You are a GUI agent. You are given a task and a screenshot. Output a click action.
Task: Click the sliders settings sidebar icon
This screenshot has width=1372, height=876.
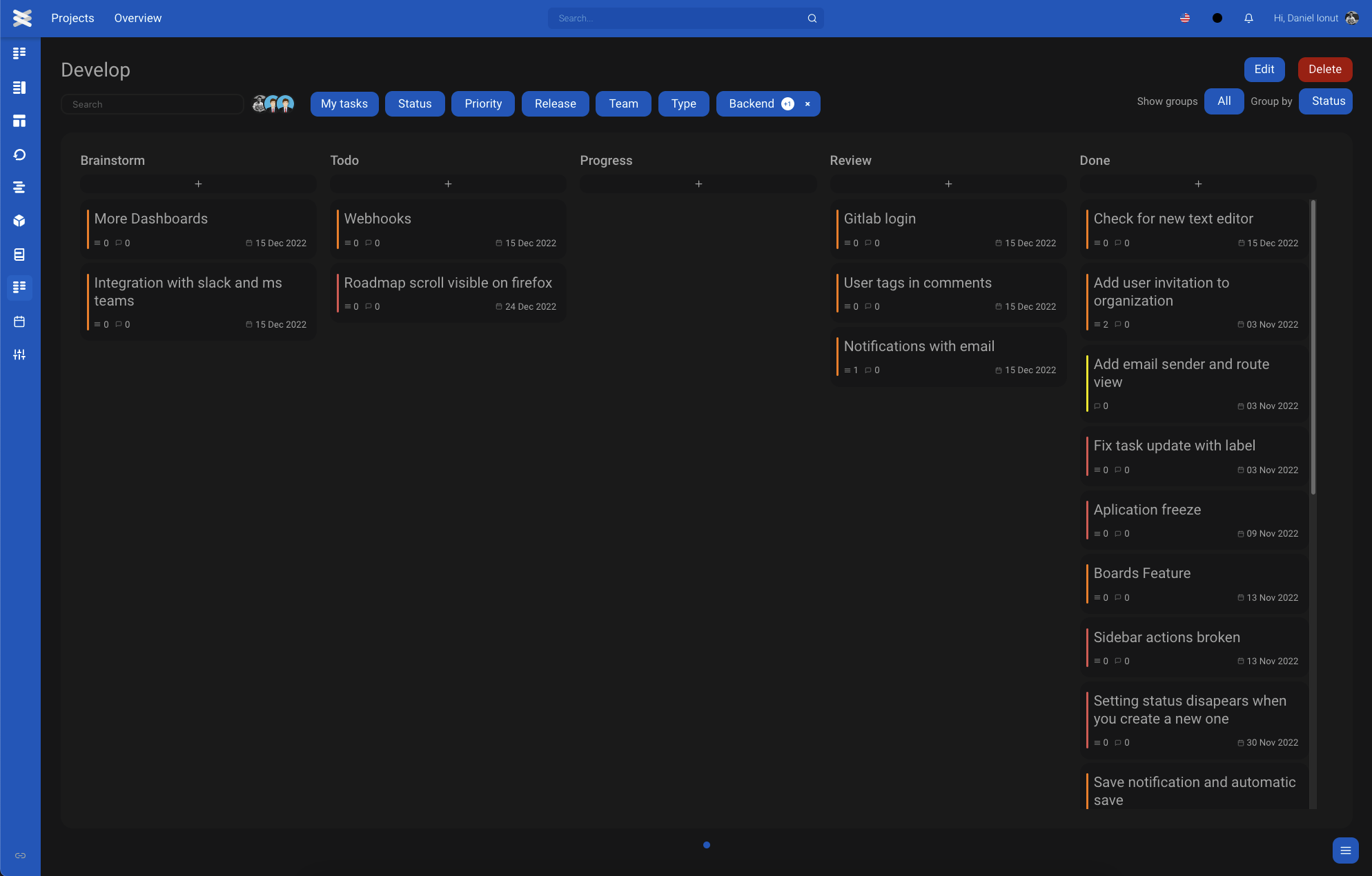point(19,355)
